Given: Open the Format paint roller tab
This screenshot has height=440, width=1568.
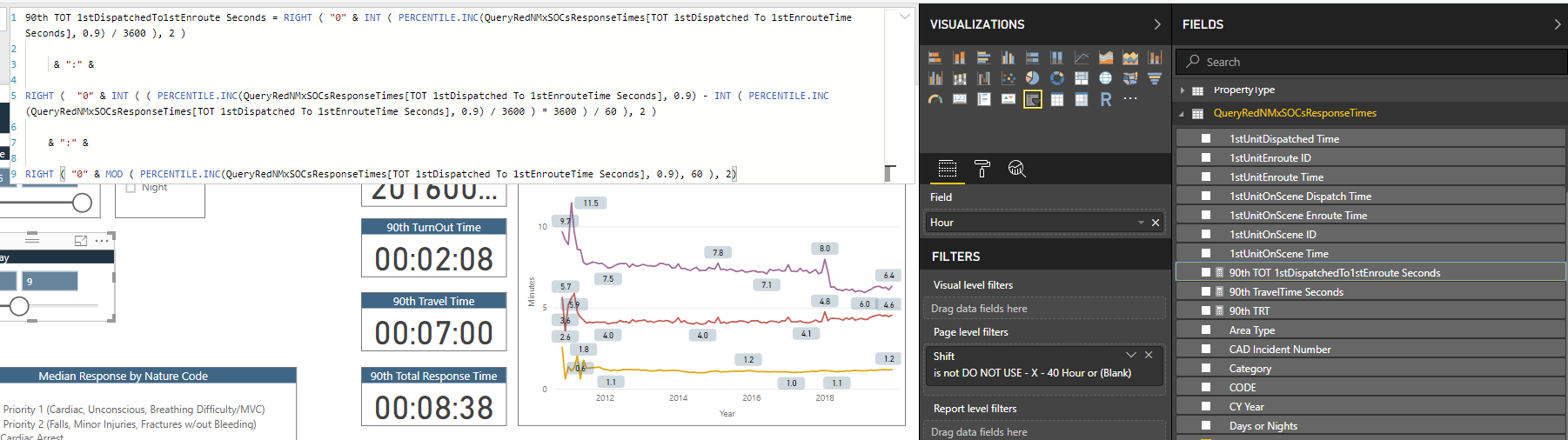Looking at the screenshot, I should (x=982, y=169).
